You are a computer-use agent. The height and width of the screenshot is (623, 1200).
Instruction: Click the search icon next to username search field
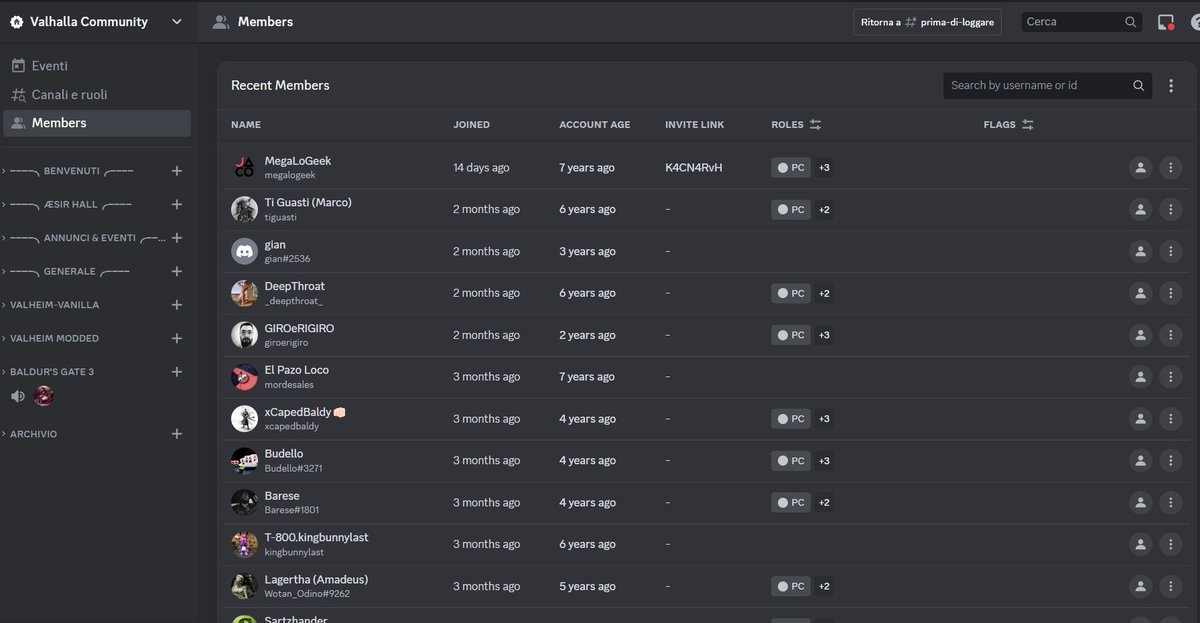[x=1138, y=85]
